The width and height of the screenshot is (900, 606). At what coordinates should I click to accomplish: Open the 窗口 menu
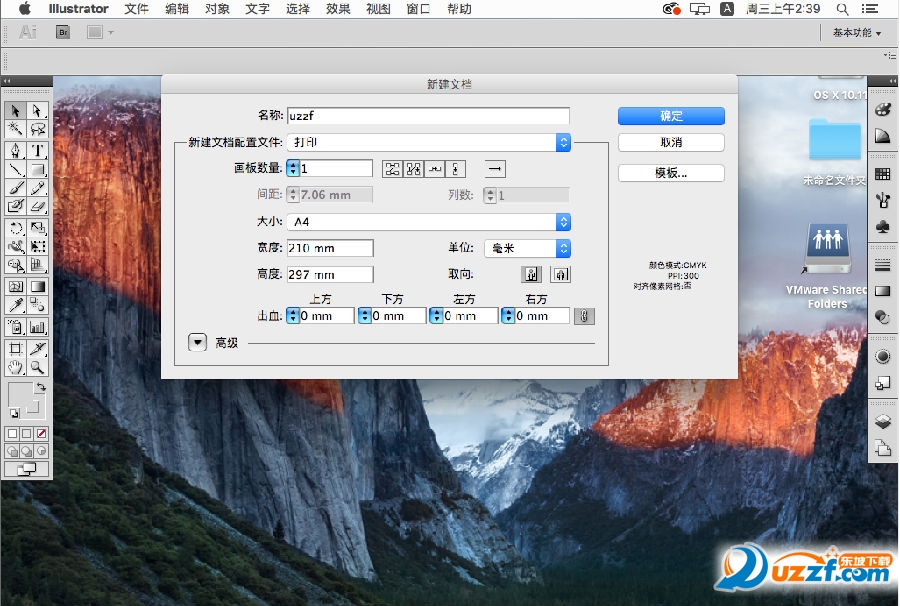click(x=419, y=9)
